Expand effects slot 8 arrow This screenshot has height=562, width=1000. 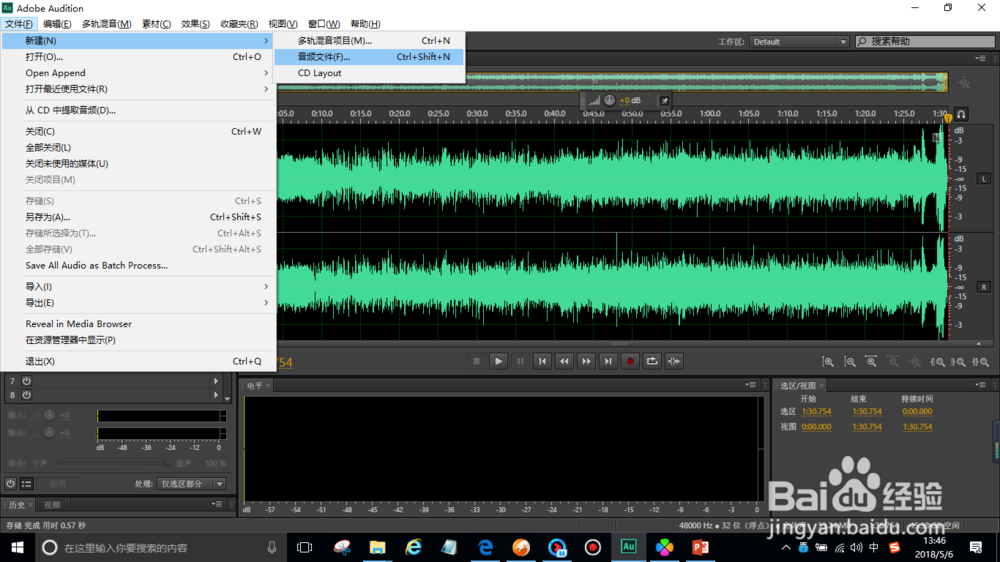pos(216,395)
